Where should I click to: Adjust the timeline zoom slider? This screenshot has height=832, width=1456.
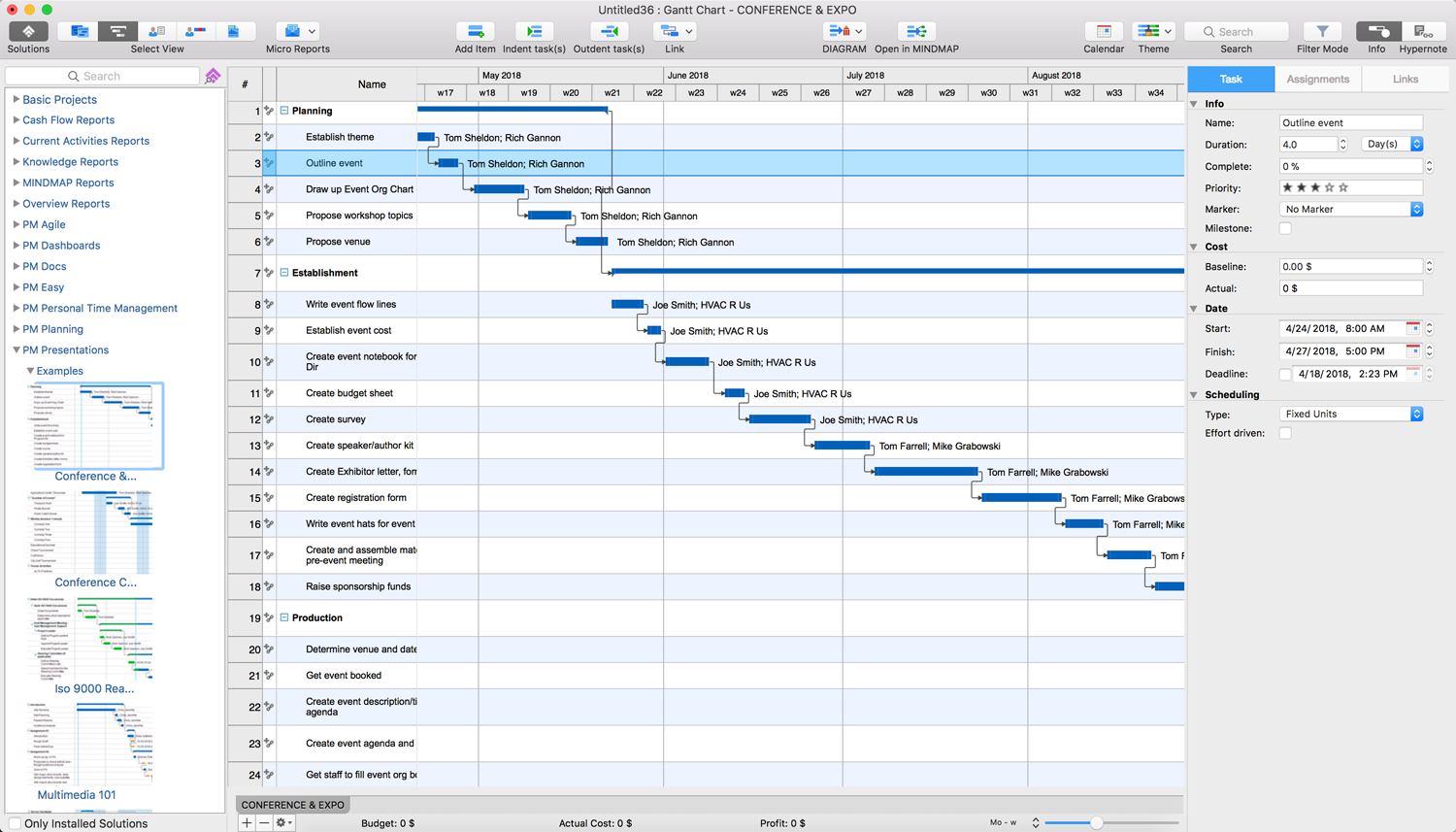[x=1096, y=823]
